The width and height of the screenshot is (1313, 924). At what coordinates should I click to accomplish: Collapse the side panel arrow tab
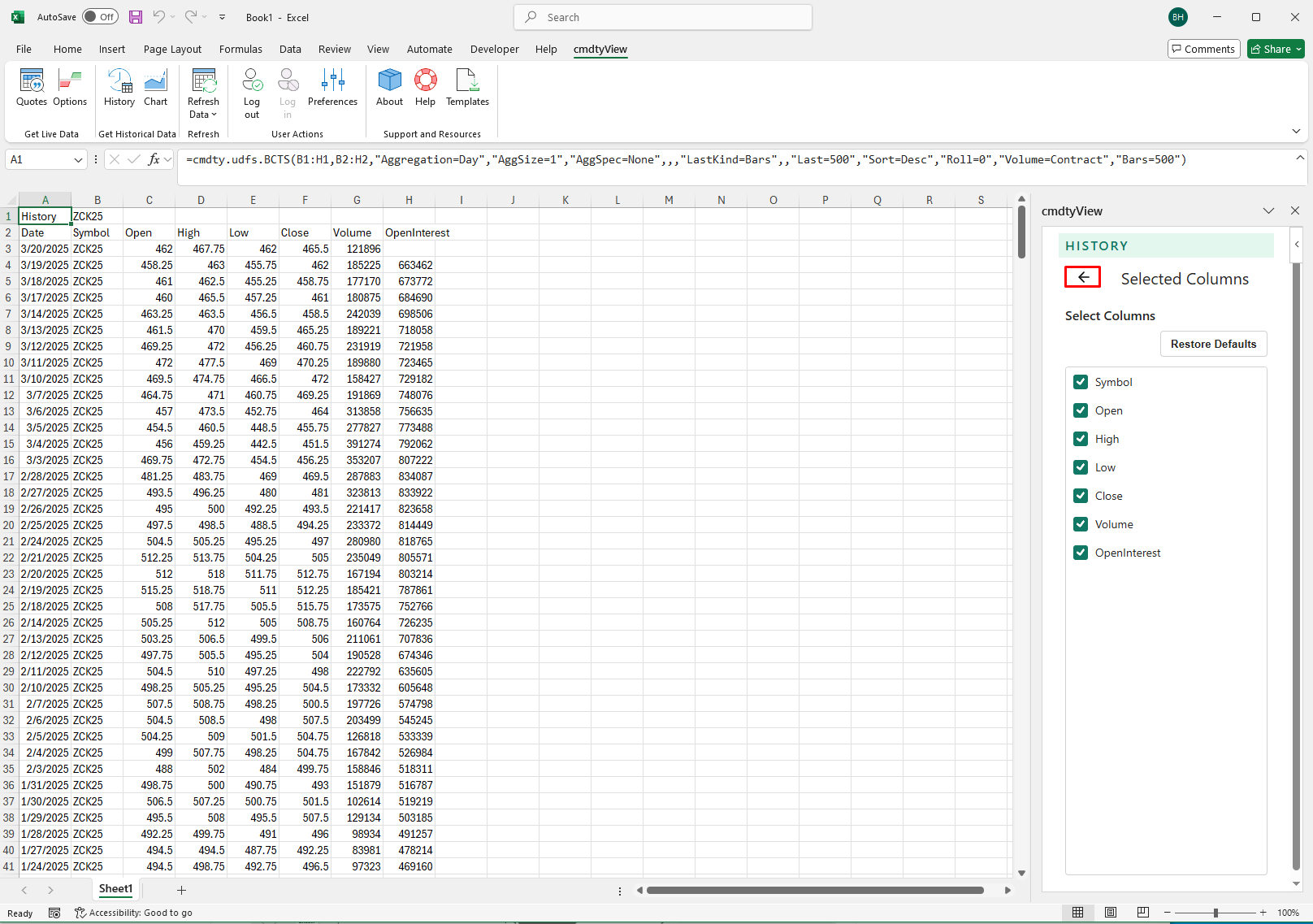click(1297, 244)
